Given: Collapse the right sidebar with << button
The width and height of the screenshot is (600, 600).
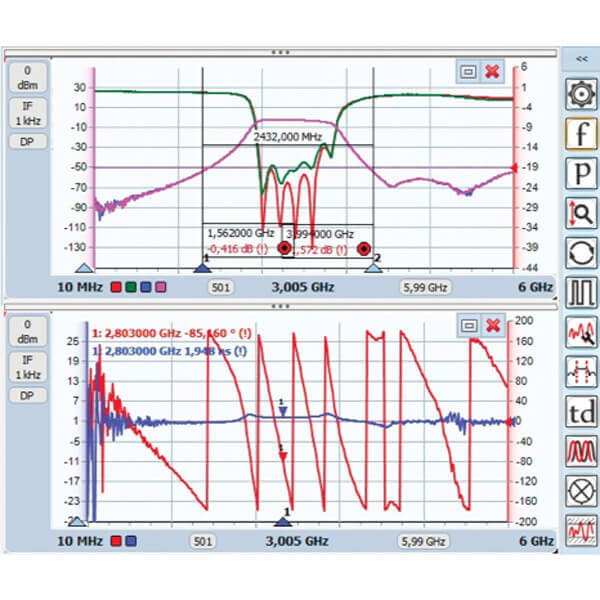Looking at the screenshot, I should (581, 60).
